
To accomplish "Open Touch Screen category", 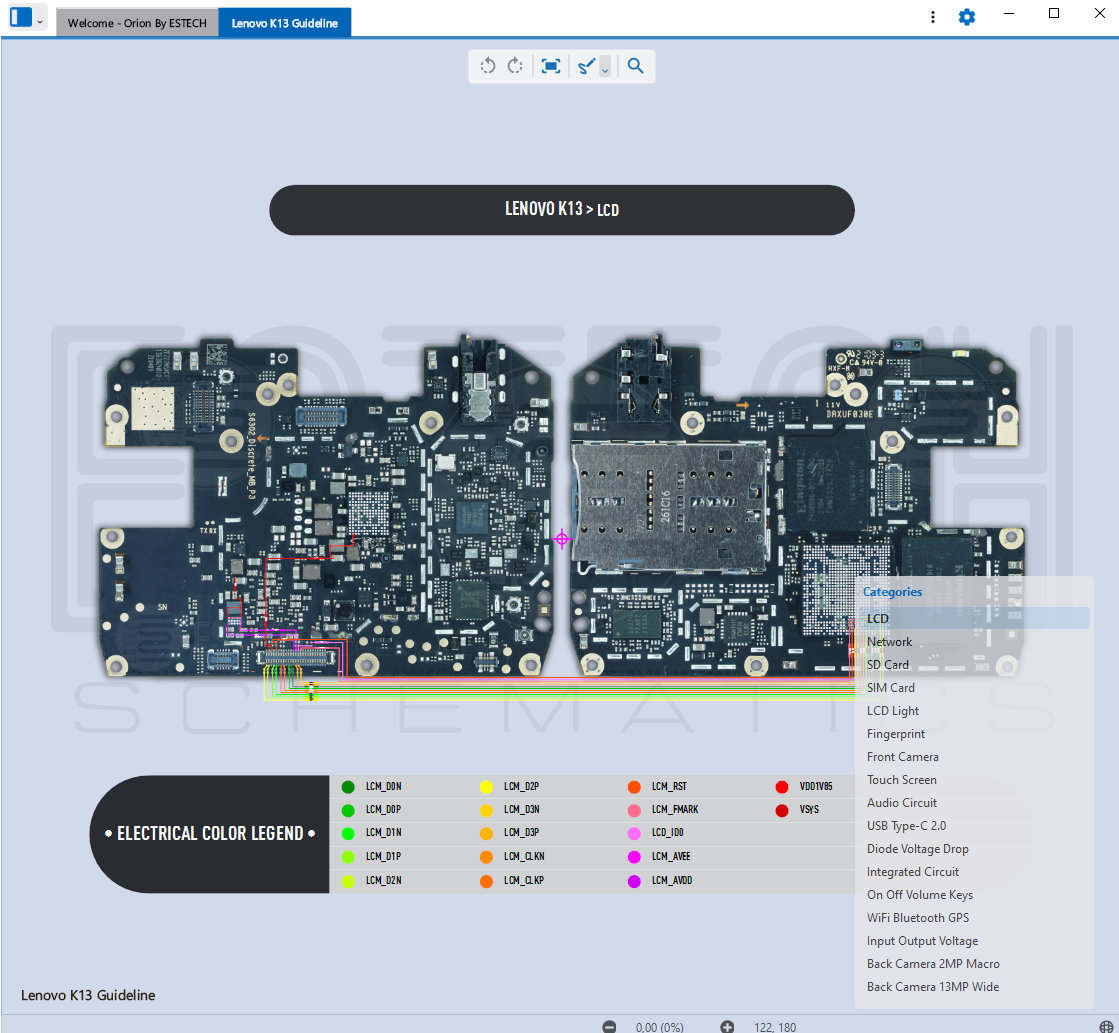I will click(x=974, y=780).
